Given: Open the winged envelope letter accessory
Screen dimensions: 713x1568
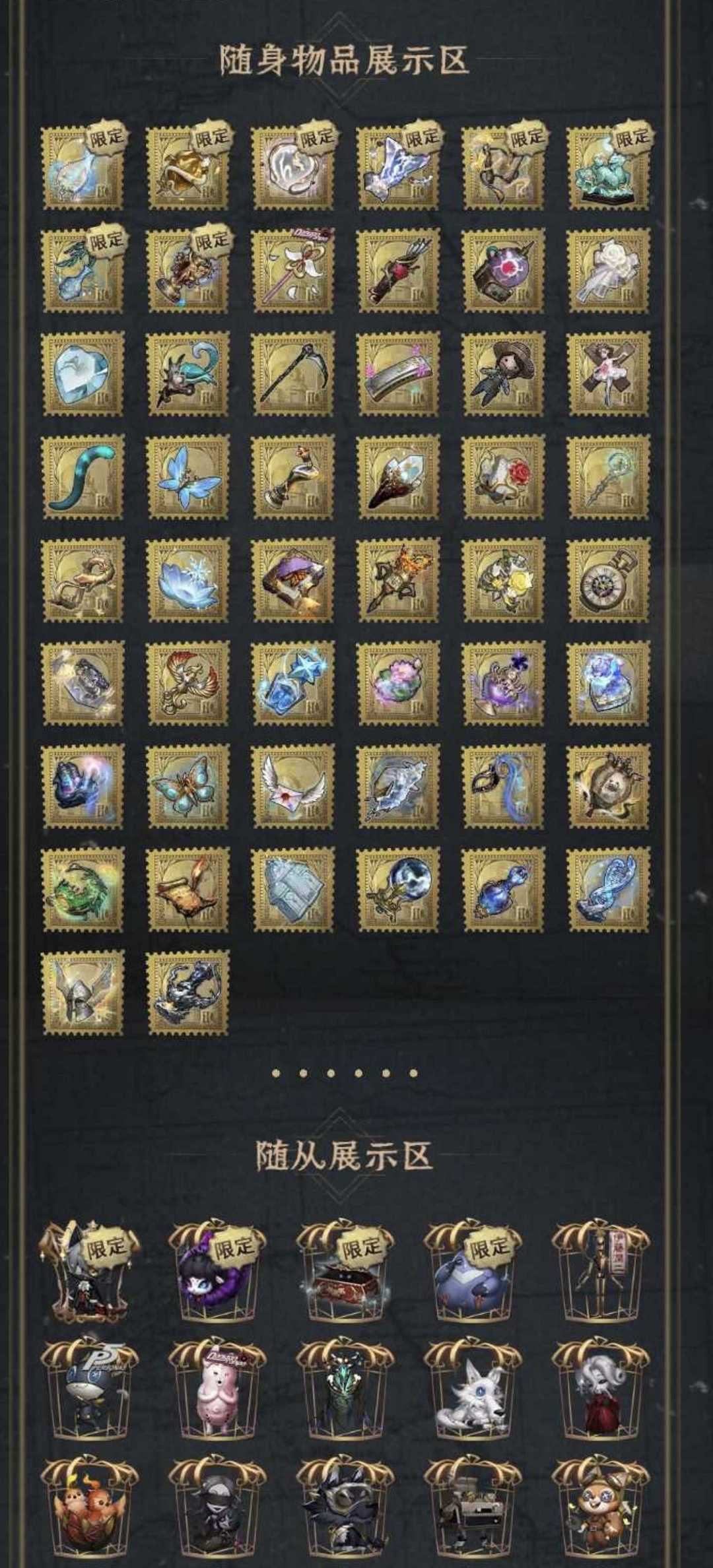Looking at the screenshot, I should tap(292, 785).
